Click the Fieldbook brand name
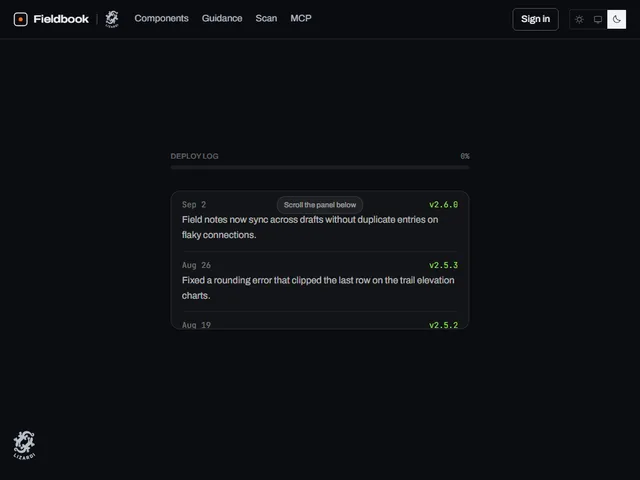 [61, 19]
